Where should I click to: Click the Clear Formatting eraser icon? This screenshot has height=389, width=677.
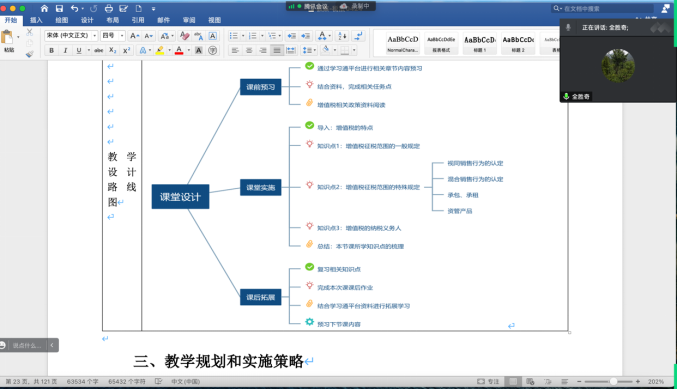coord(184,36)
